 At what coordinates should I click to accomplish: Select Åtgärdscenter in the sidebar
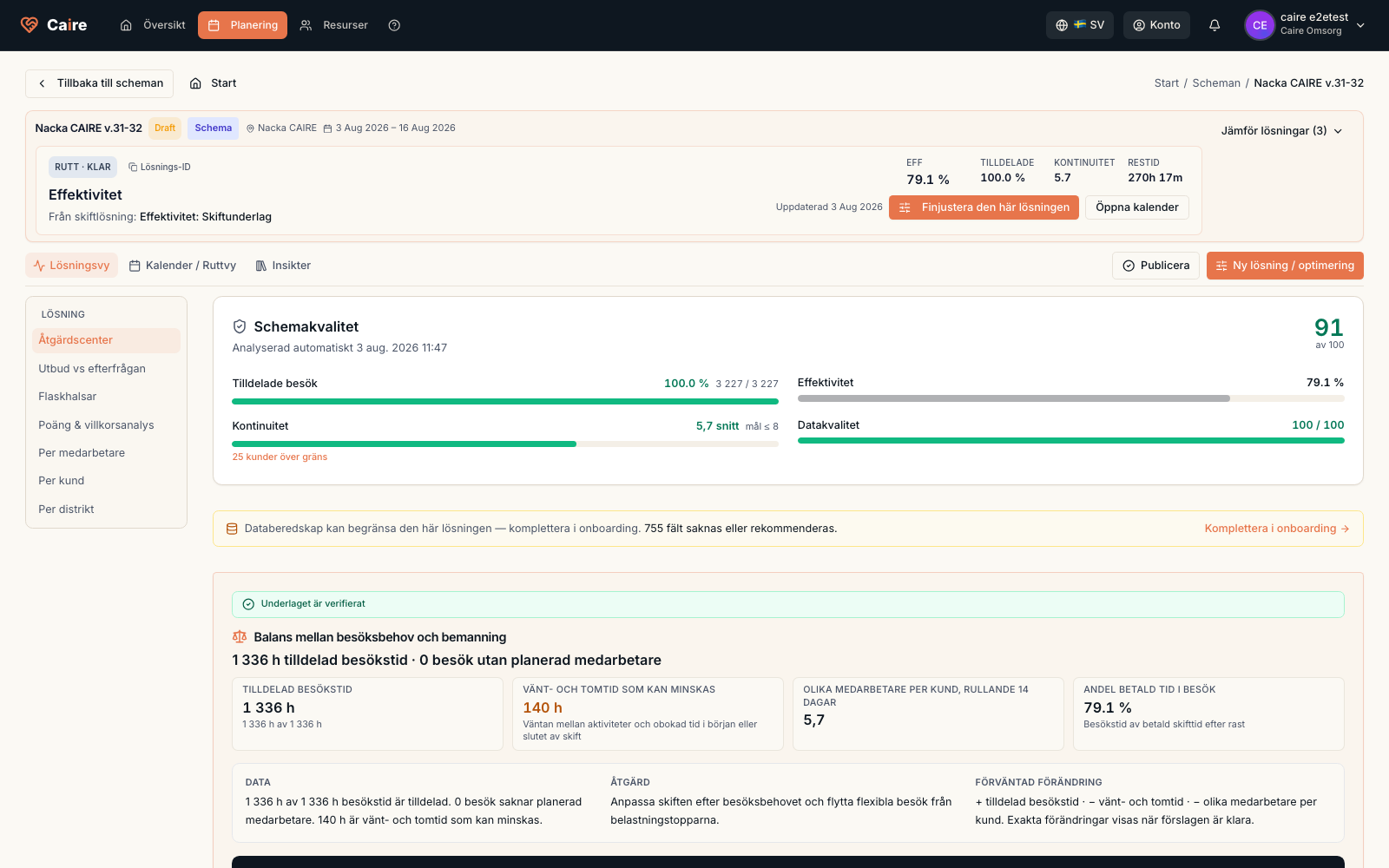(x=106, y=340)
